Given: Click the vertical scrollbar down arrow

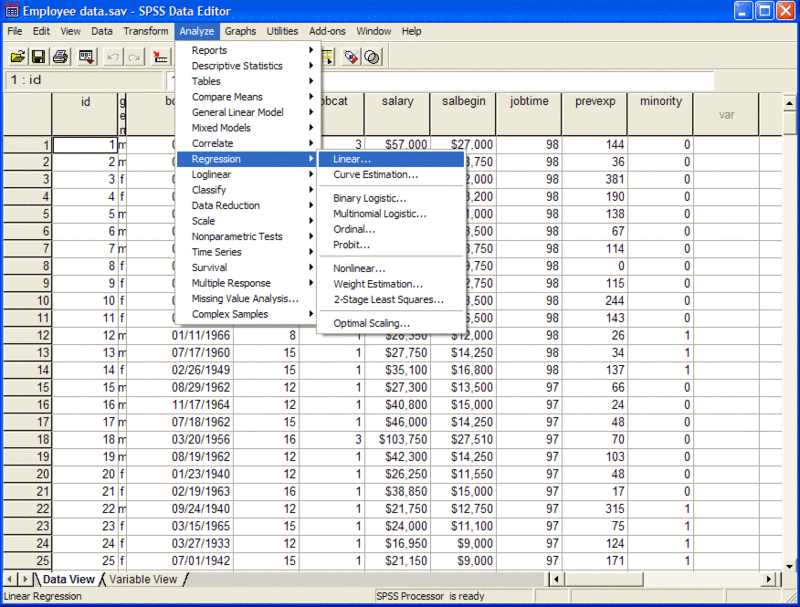Looking at the screenshot, I should [790, 561].
